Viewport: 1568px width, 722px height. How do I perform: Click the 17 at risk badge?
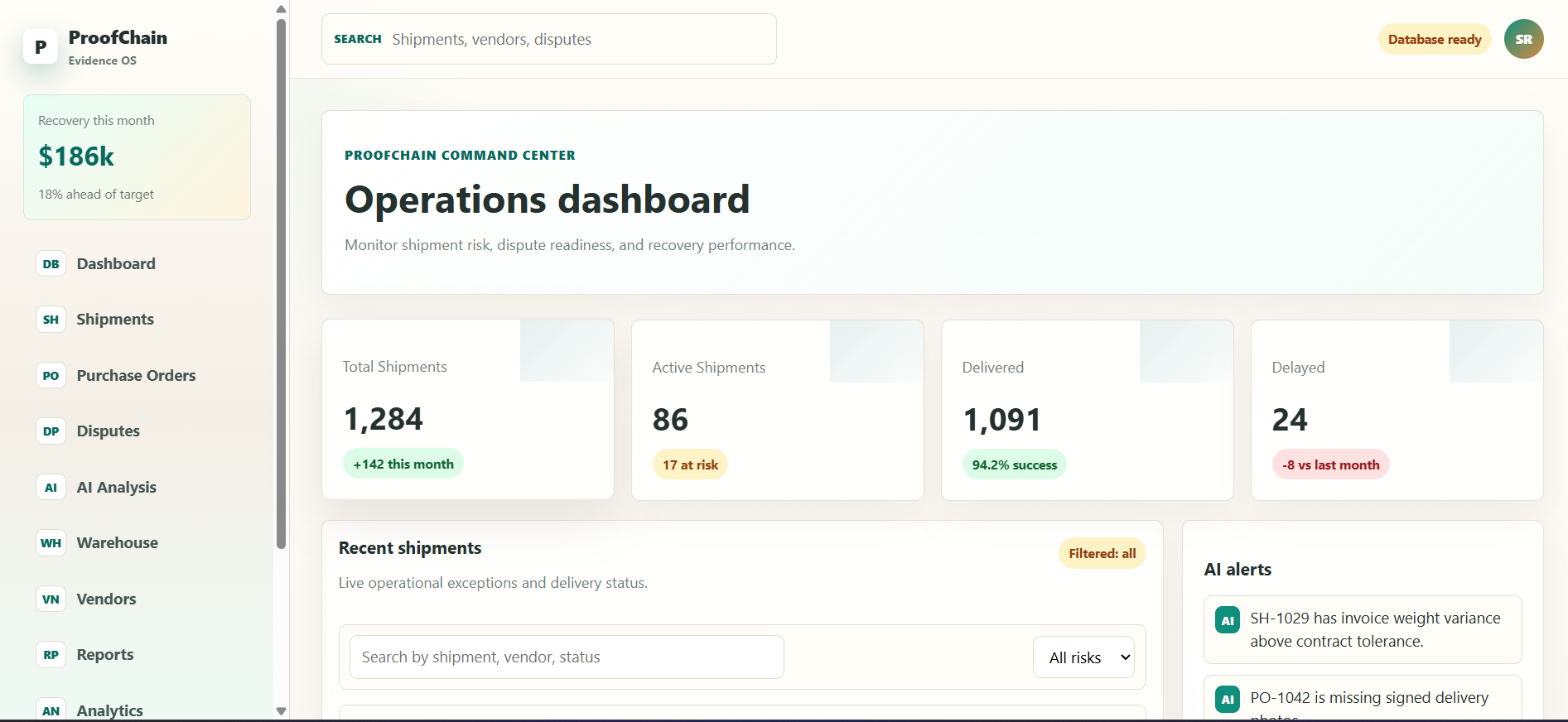tap(690, 465)
